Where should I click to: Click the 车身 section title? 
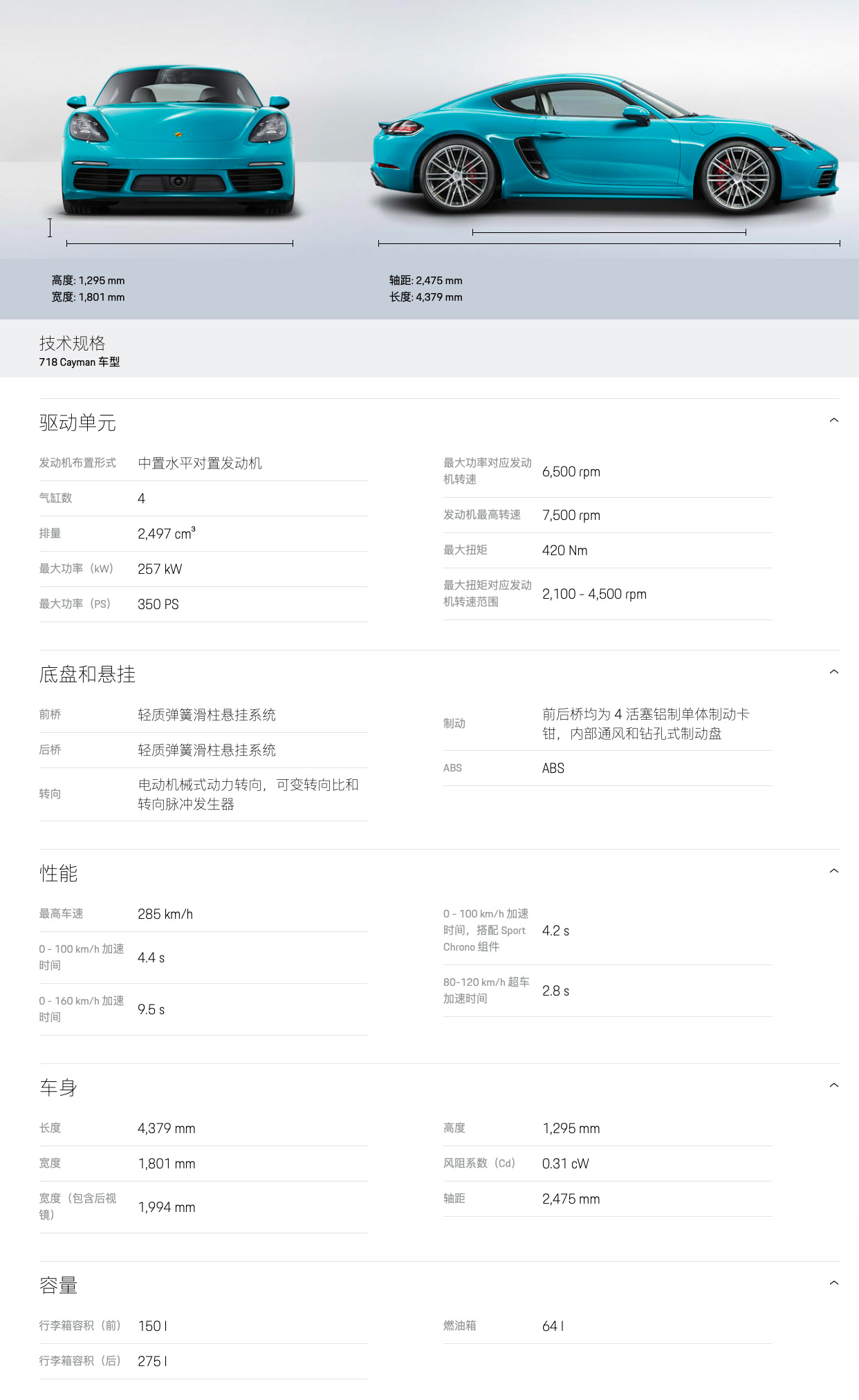point(58,1088)
